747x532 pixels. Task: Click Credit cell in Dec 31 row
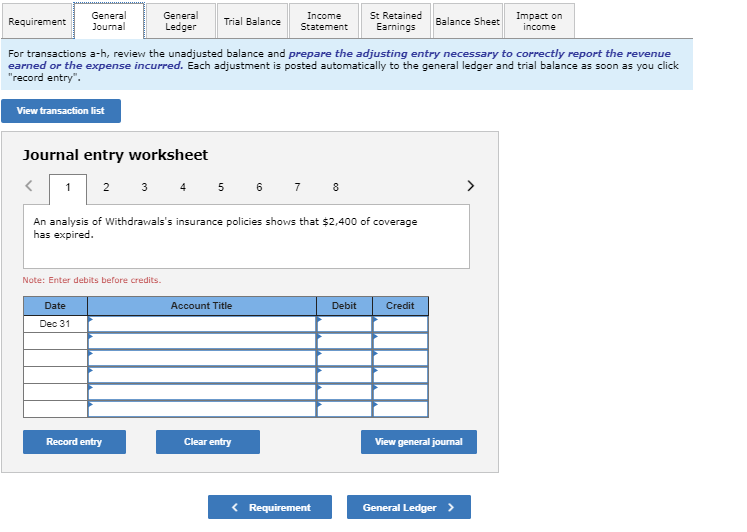click(400, 324)
